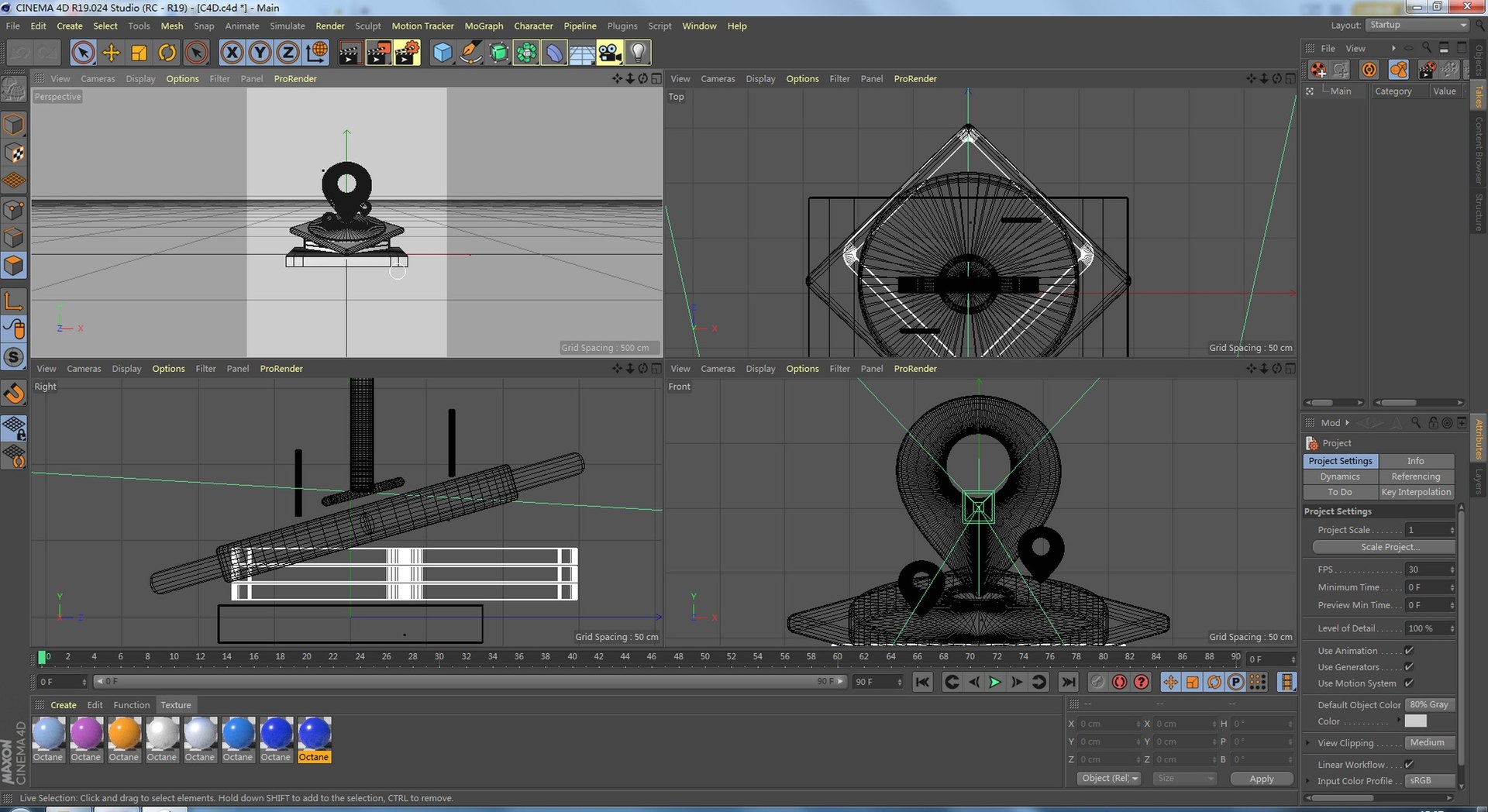Add a Light object icon
The width and height of the screenshot is (1488, 812).
coord(638,53)
